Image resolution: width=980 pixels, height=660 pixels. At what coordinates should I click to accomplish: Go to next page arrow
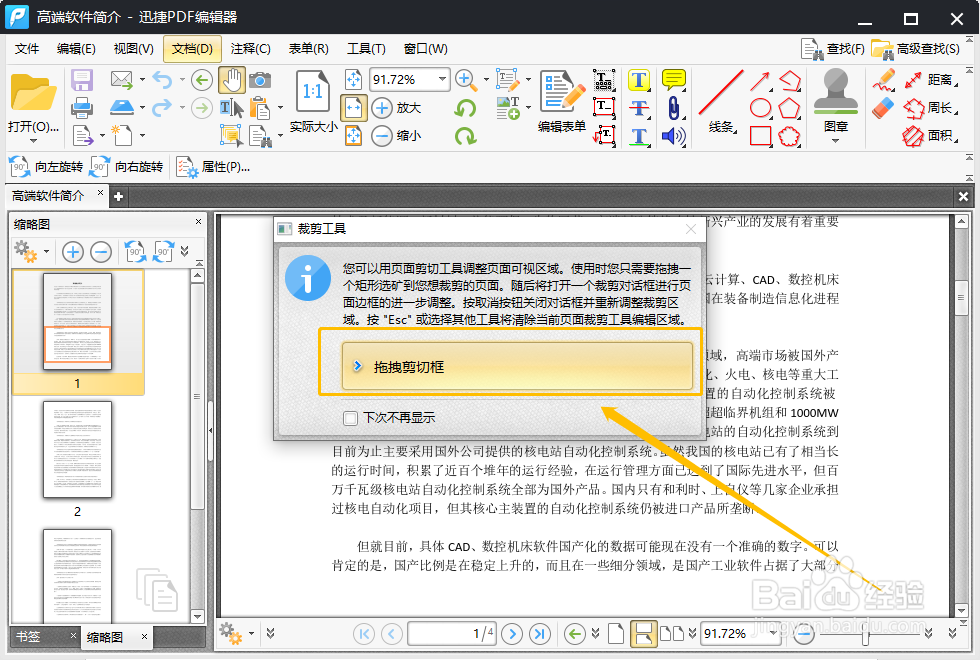[512, 634]
